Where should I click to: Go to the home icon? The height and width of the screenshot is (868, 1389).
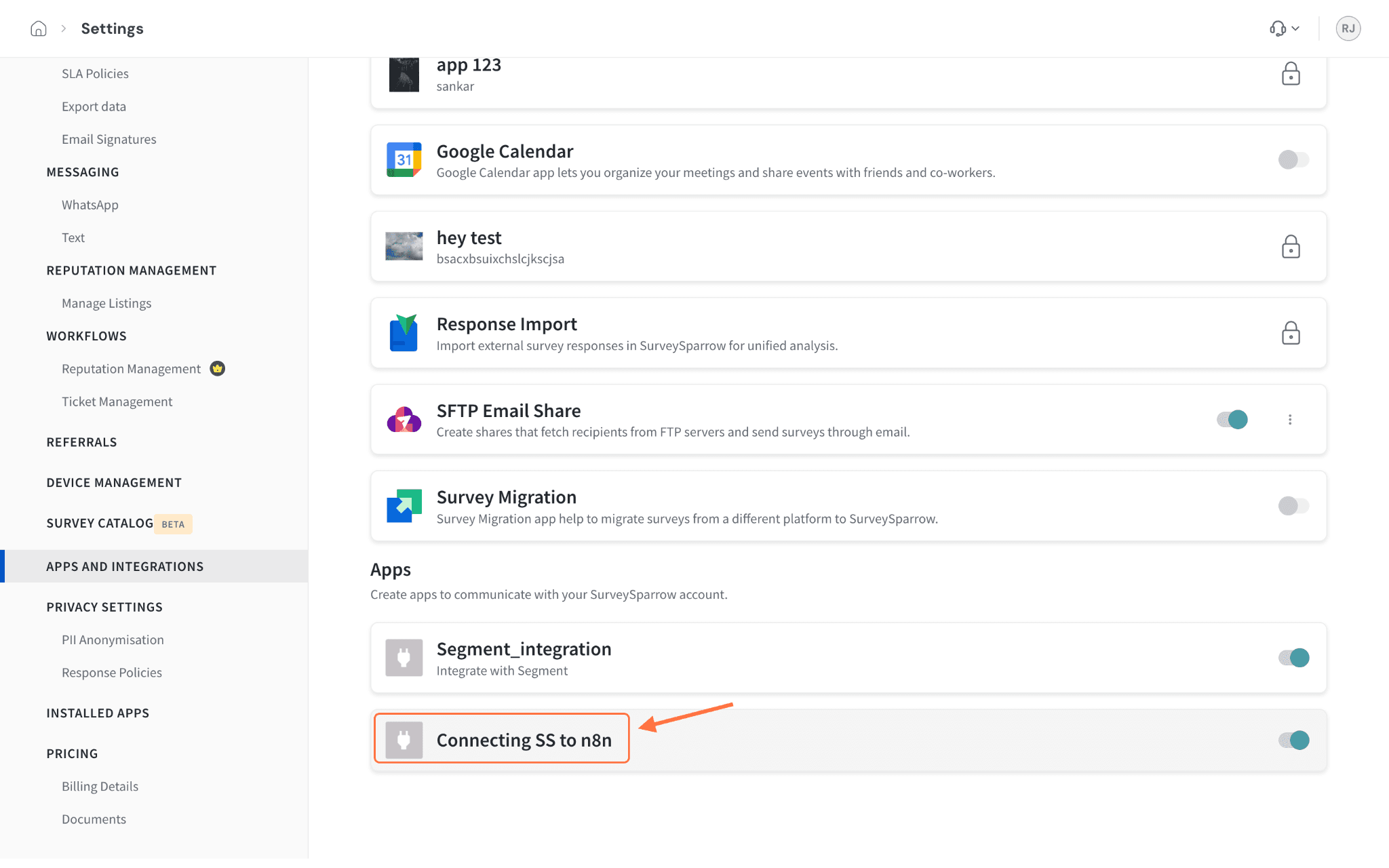(x=39, y=28)
